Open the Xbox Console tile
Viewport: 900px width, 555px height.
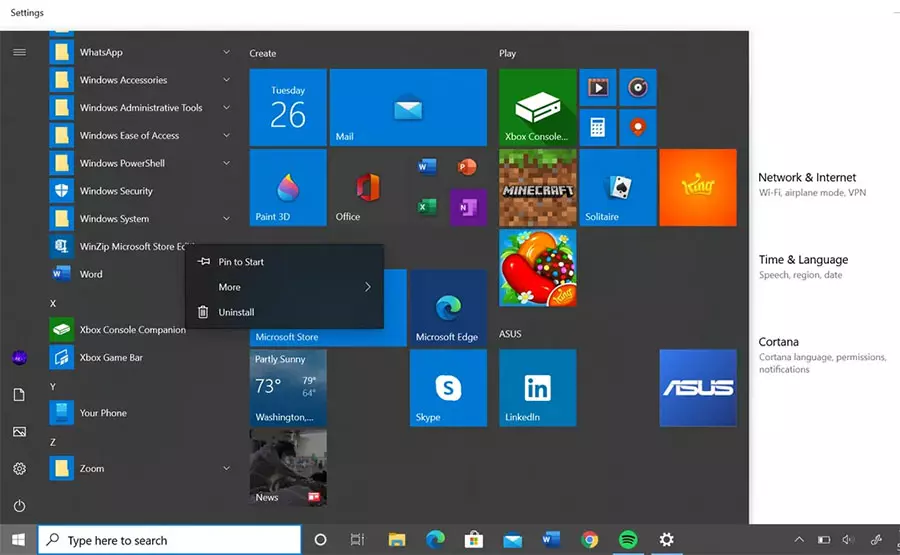pyautogui.click(x=537, y=107)
